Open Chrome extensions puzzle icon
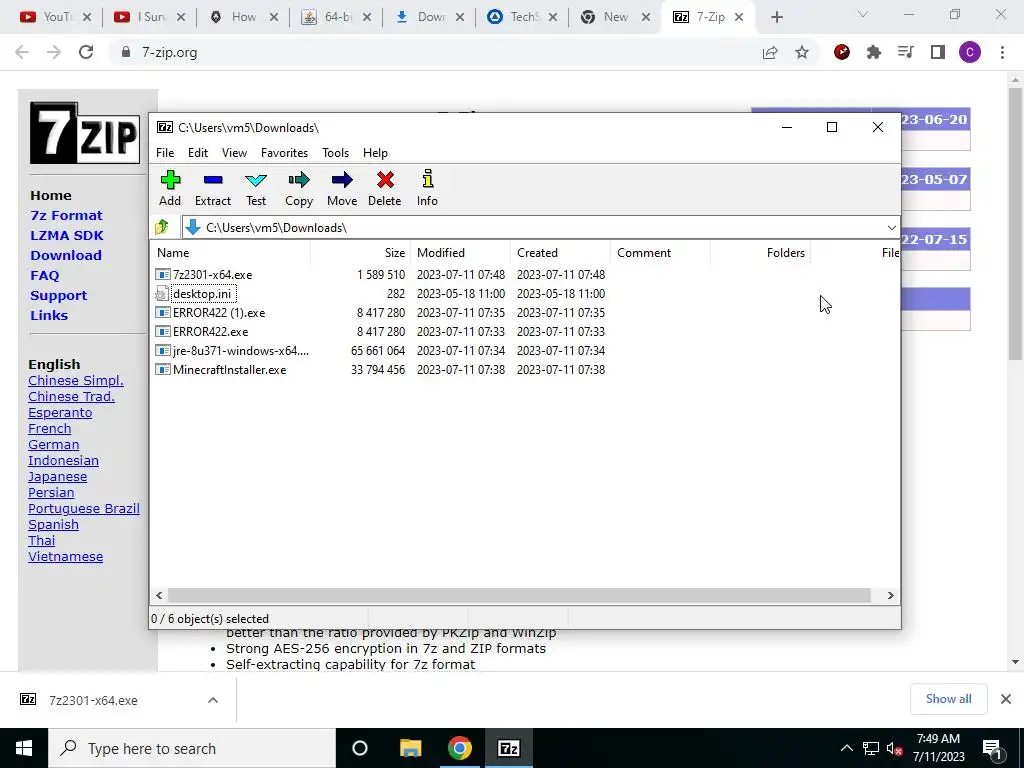The height and width of the screenshot is (768, 1024). pos(873,52)
